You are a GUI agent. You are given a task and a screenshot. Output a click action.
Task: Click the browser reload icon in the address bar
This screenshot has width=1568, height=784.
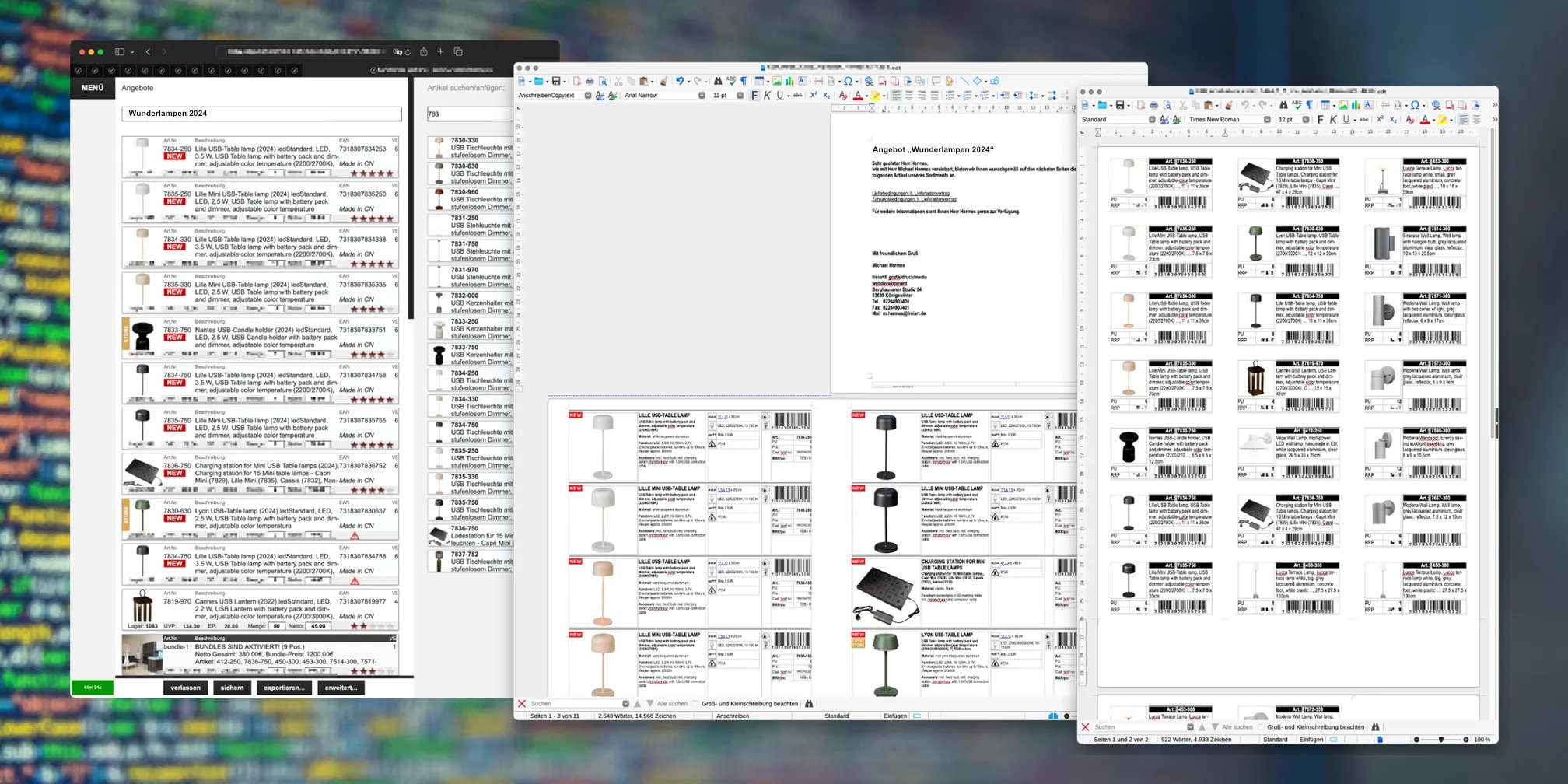tap(408, 52)
